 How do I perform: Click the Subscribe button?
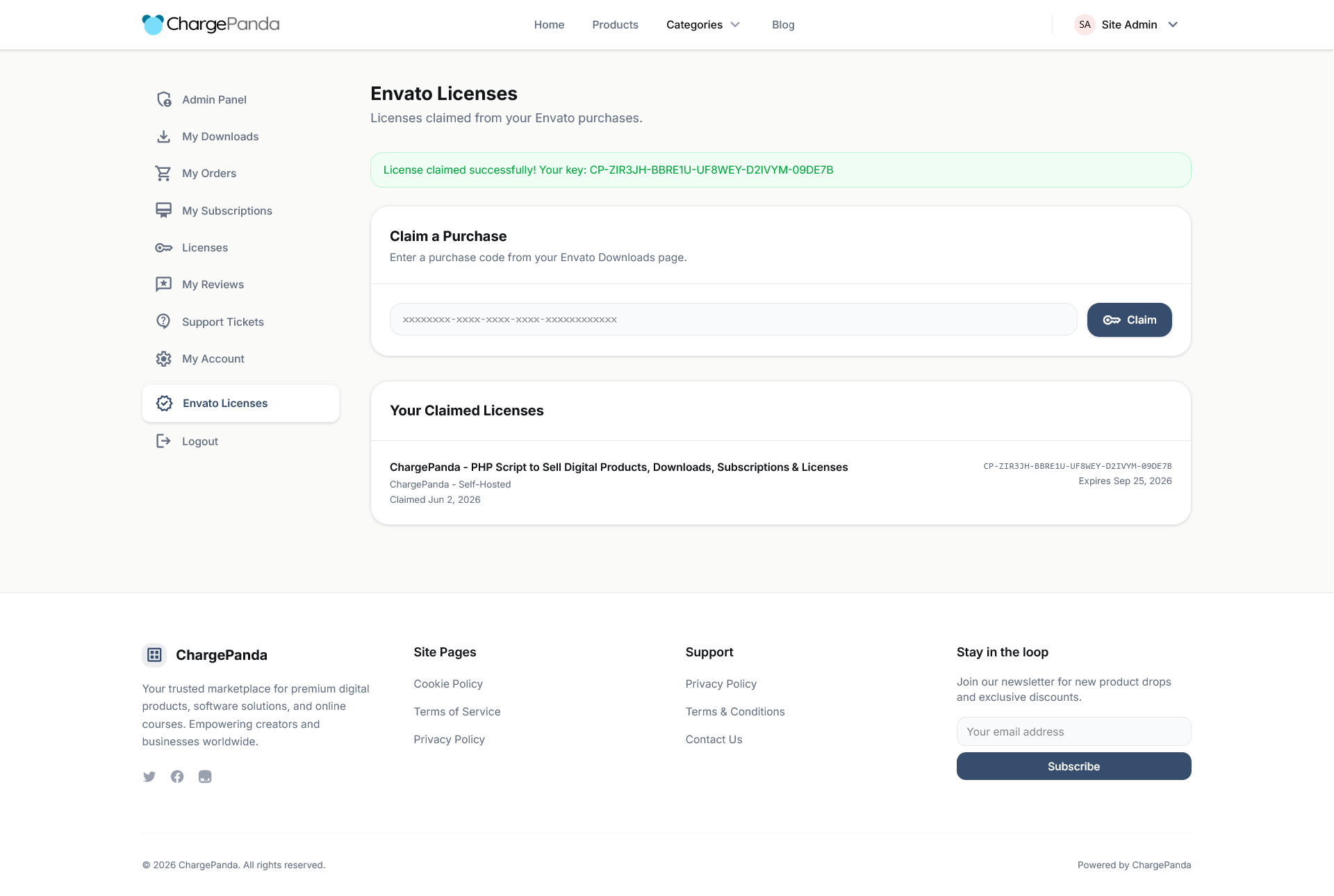pyautogui.click(x=1073, y=766)
